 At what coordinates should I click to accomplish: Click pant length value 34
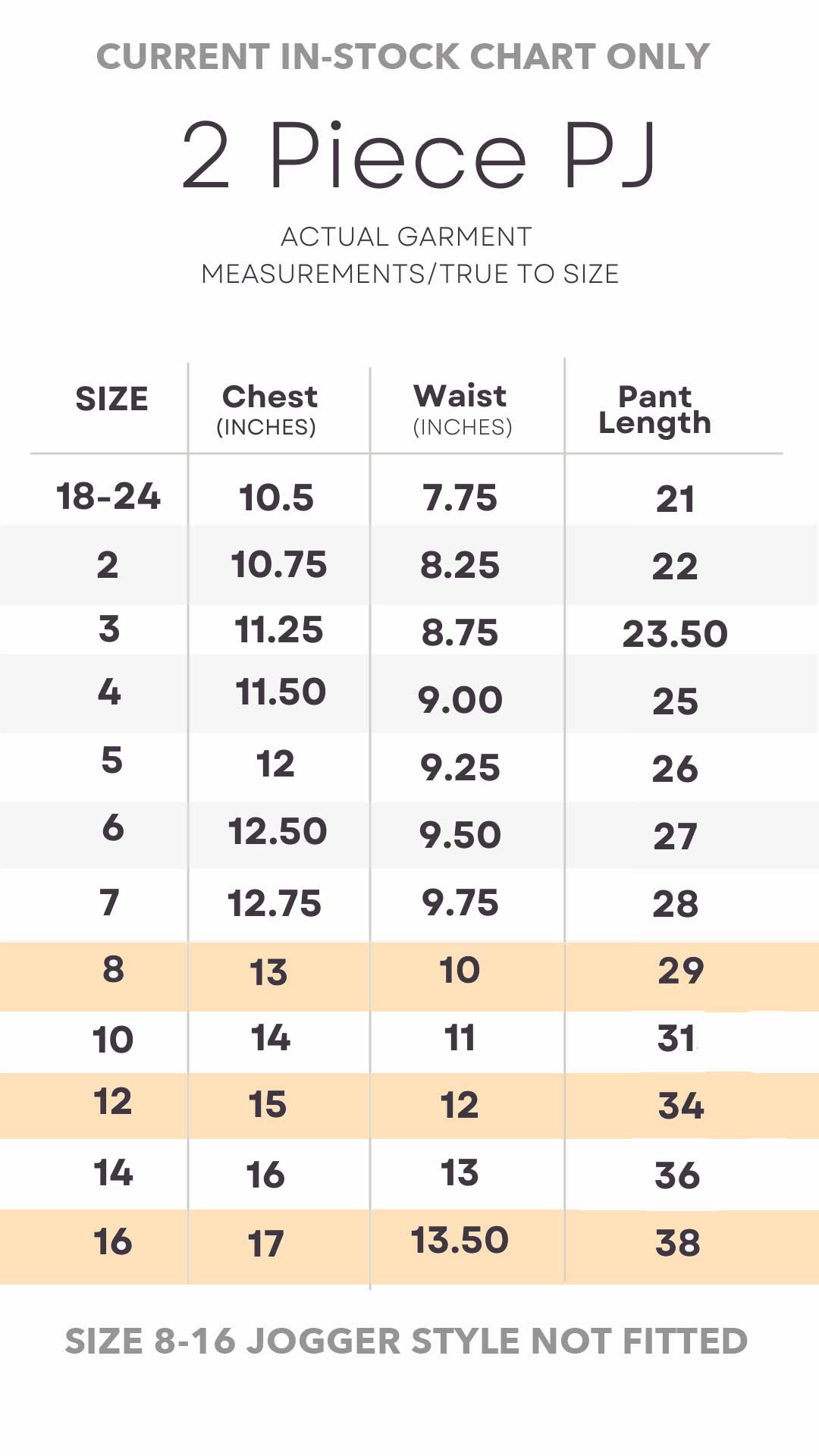click(x=681, y=1106)
